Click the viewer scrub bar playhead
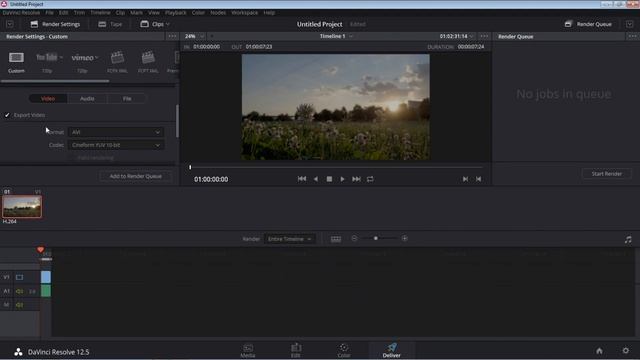 pyautogui.click(x=190, y=167)
